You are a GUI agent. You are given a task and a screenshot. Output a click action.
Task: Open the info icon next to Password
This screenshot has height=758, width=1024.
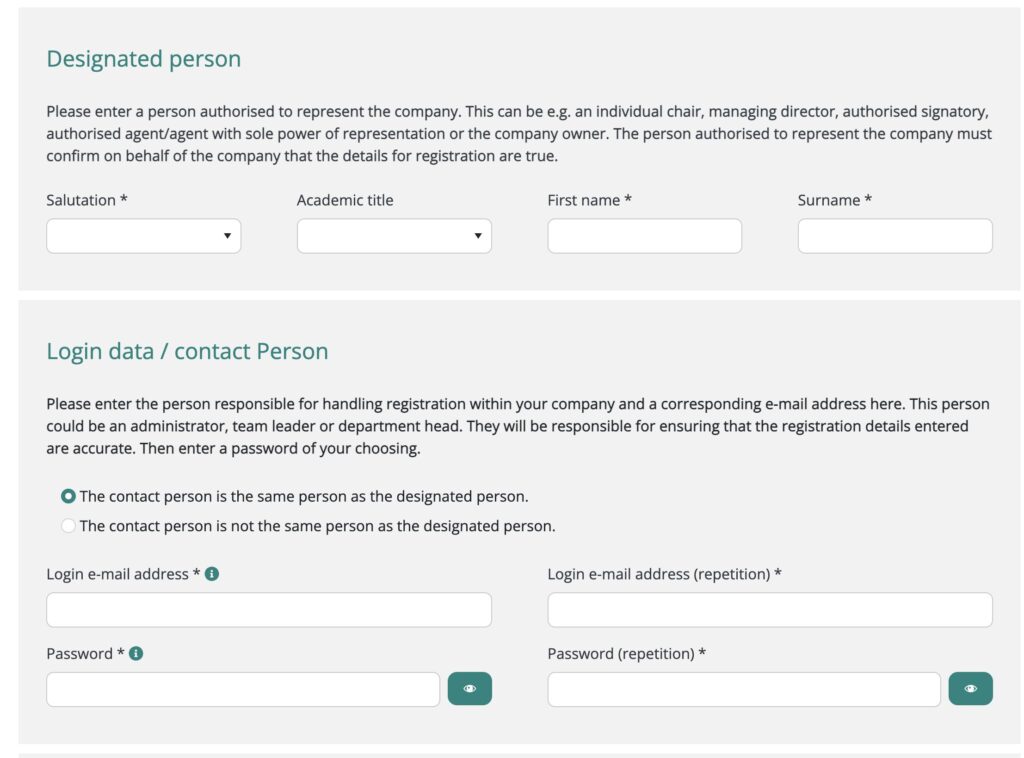[136, 653]
